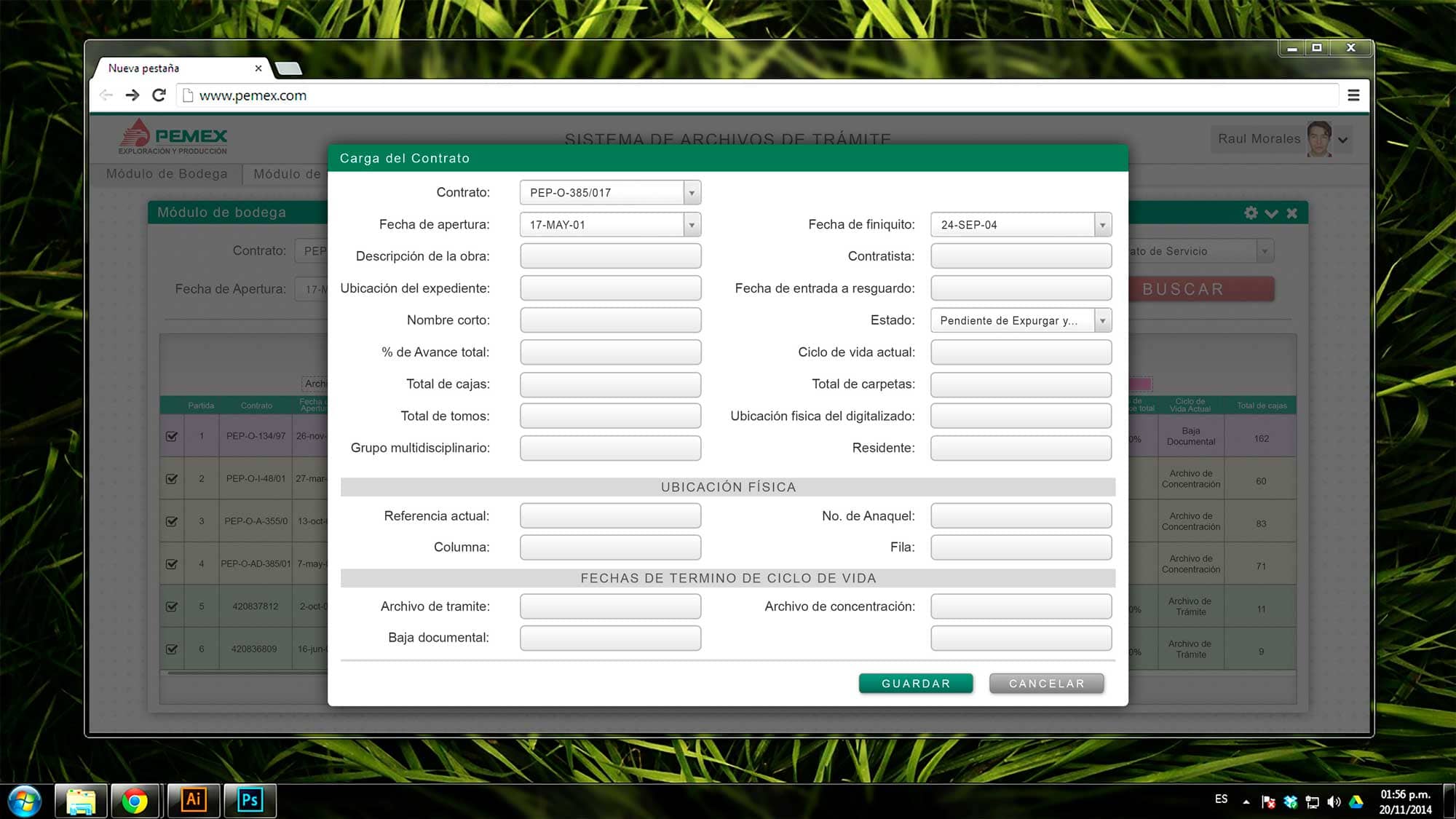Select the Módulo de Bodega menu tab
The image size is (1456, 819).
pyautogui.click(x=167, y=174)
